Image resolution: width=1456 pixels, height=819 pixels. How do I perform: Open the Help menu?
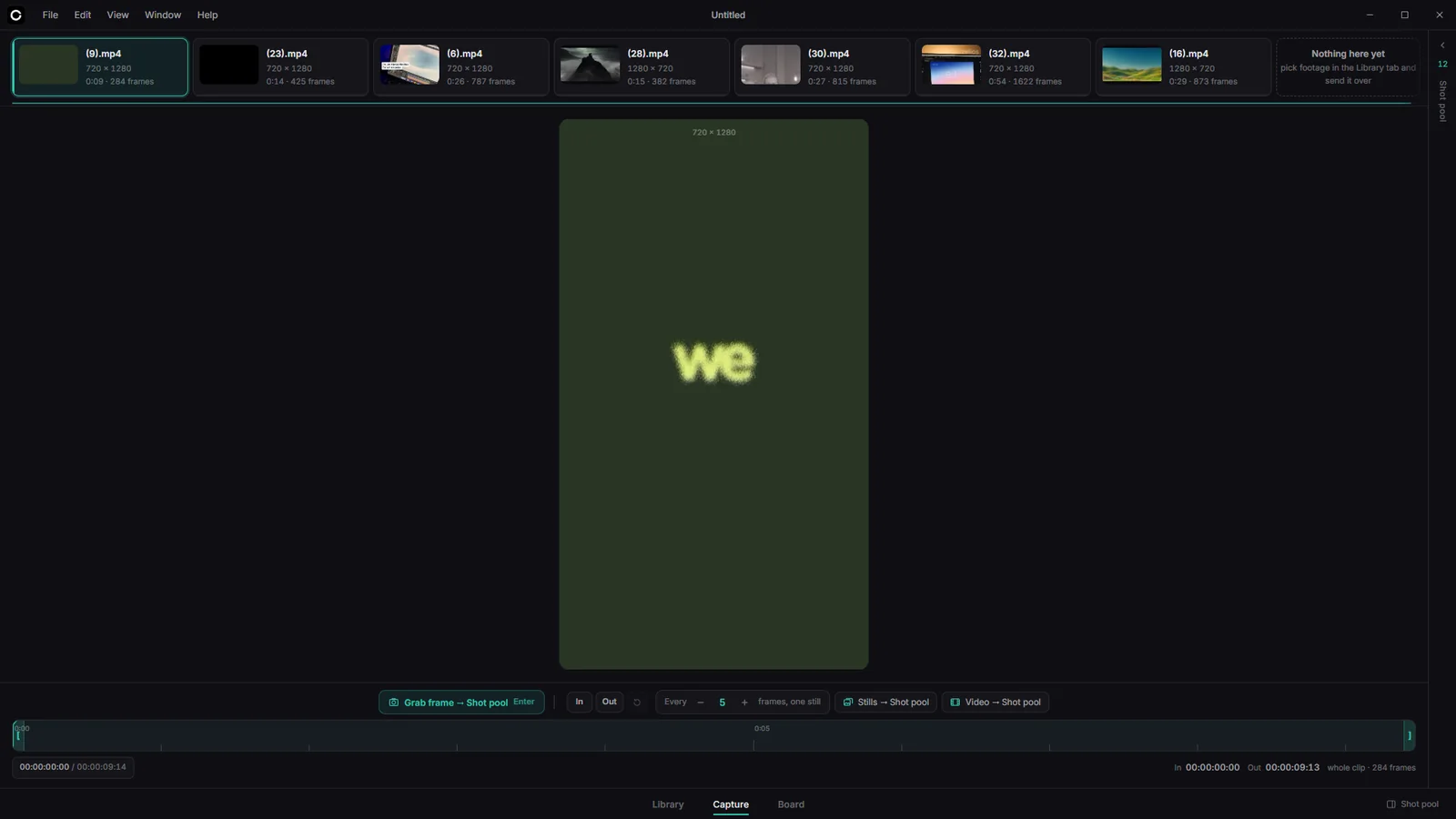[x=207, y=15]
